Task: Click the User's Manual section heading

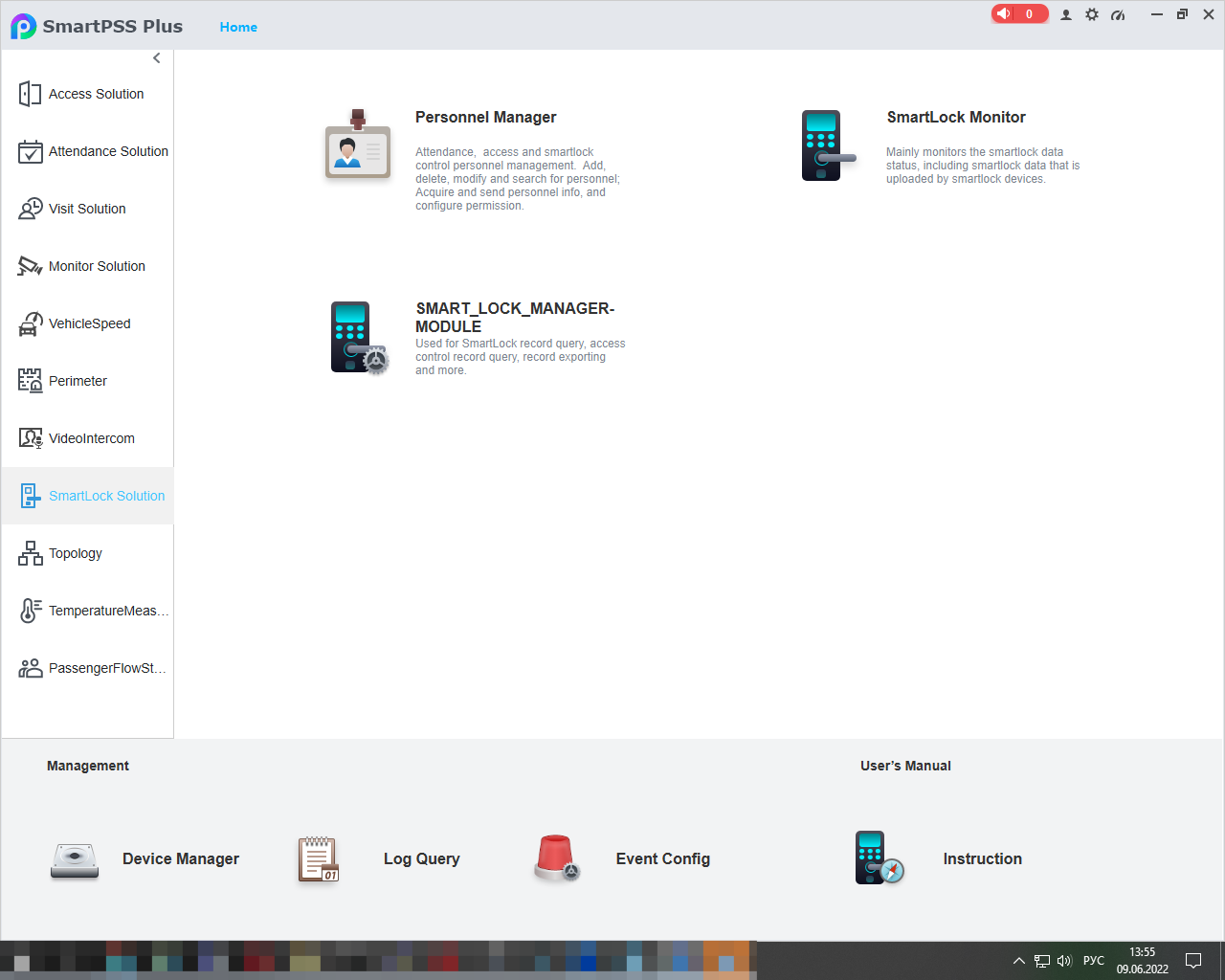Action: (x=905, y=766)
